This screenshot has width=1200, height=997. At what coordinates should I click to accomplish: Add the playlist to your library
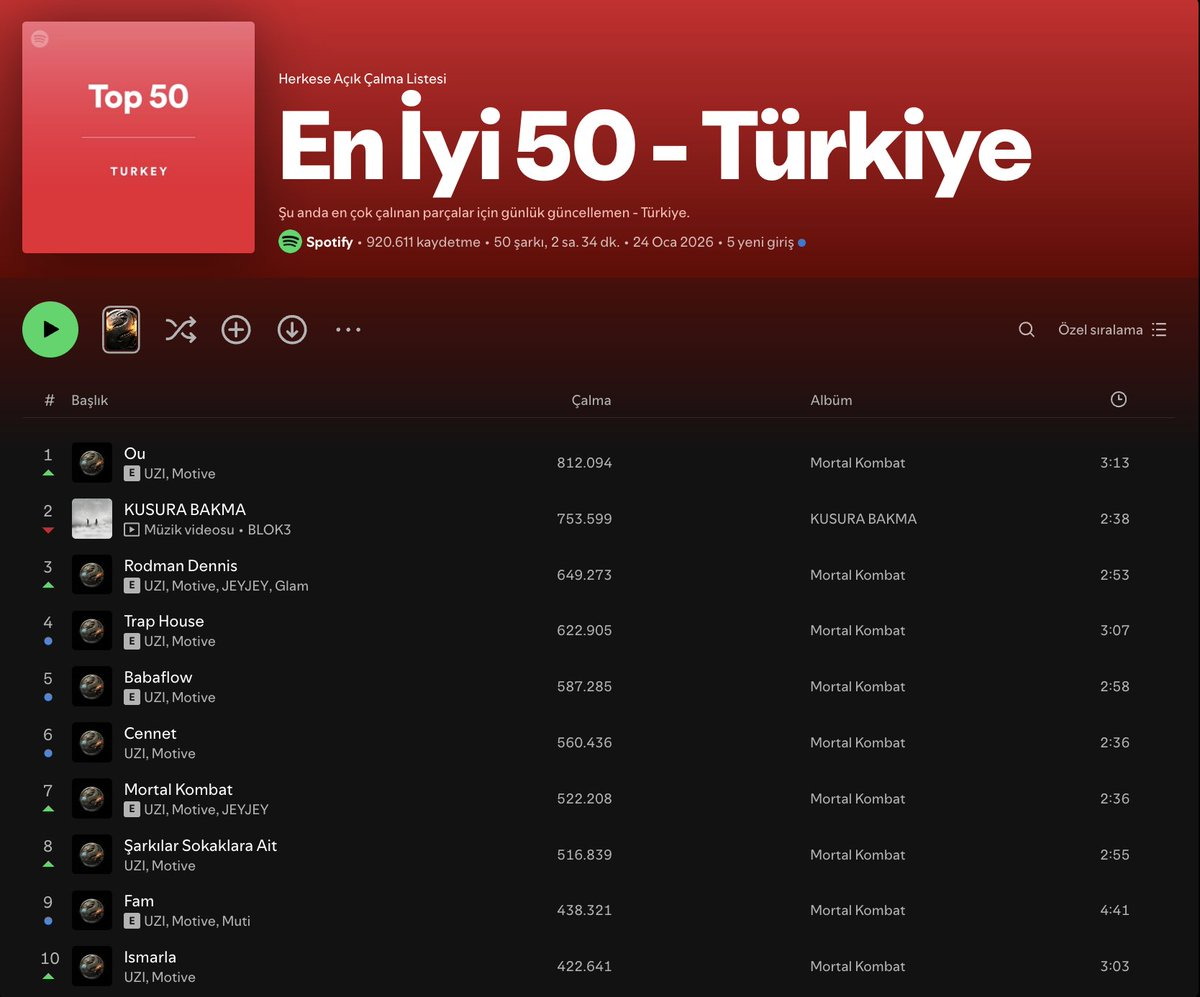point(236,330)
